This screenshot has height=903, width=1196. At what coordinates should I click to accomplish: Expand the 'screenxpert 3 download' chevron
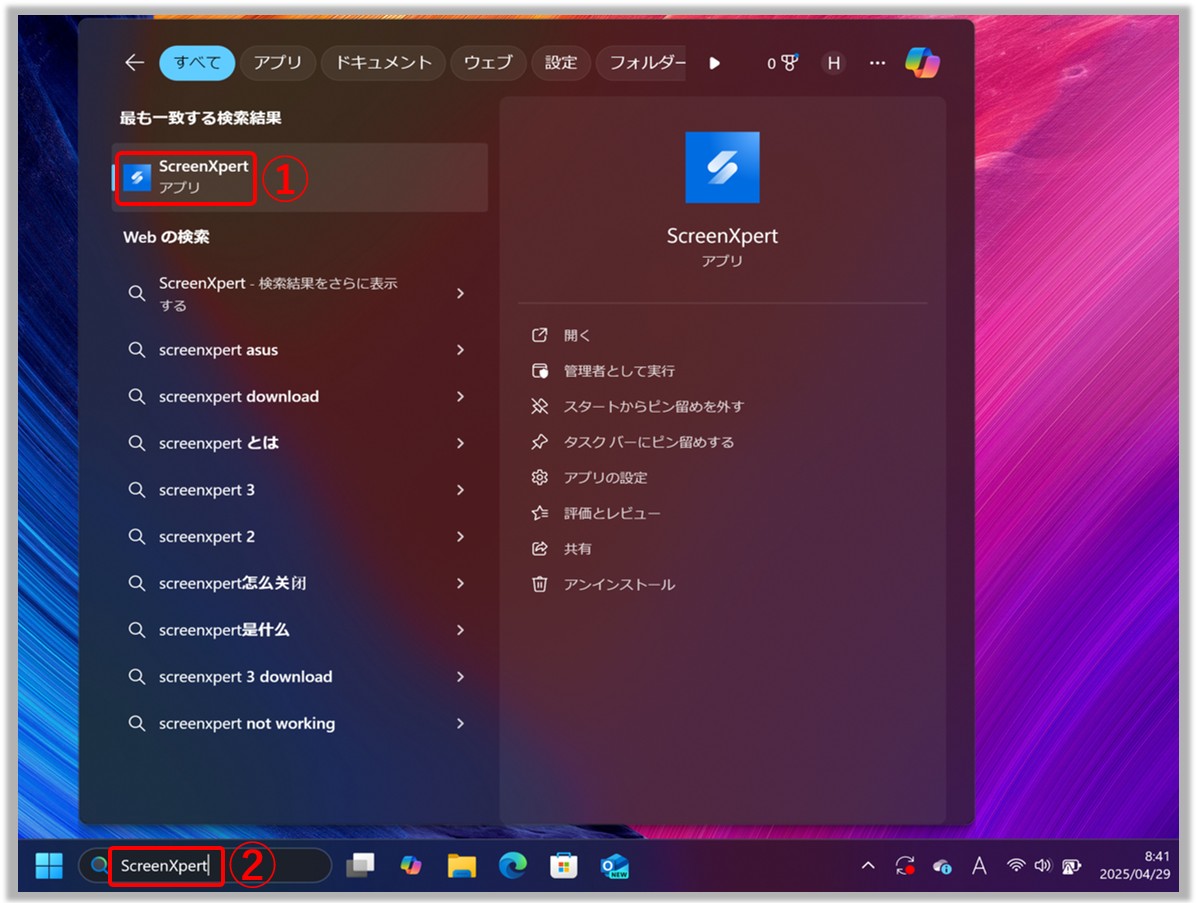tap(460, 677)
